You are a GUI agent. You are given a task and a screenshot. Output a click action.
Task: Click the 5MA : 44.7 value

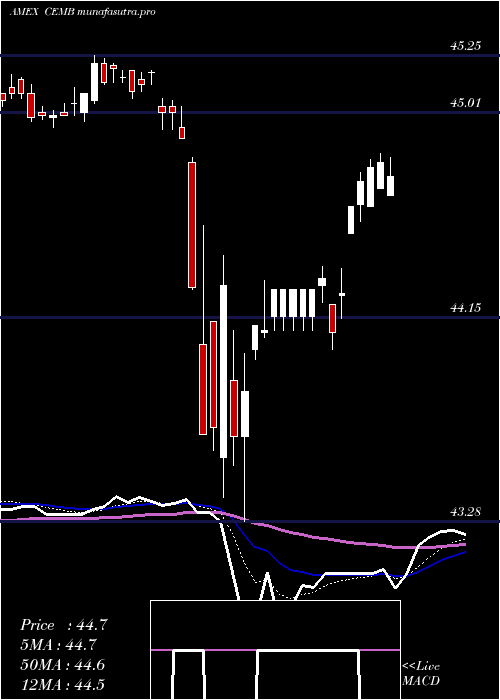(59, 645)
